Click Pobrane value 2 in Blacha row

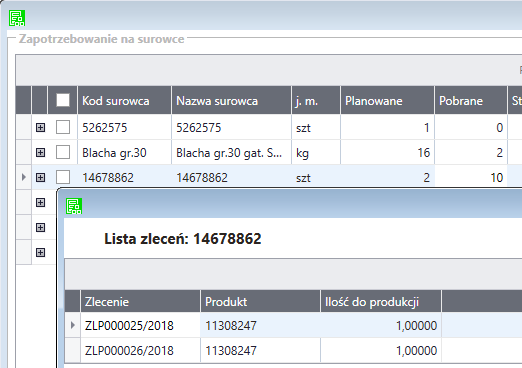[x=471, y=152]
